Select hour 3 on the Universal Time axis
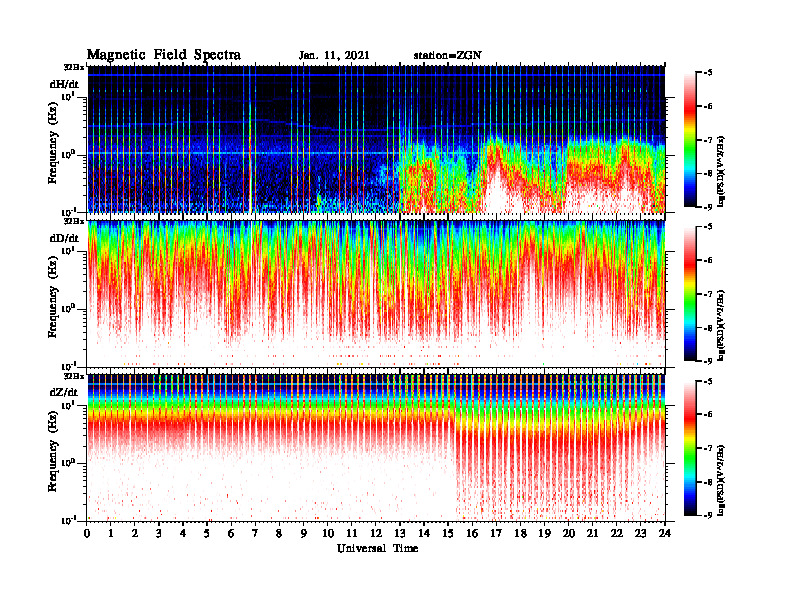792x612 pixels. 159,534
